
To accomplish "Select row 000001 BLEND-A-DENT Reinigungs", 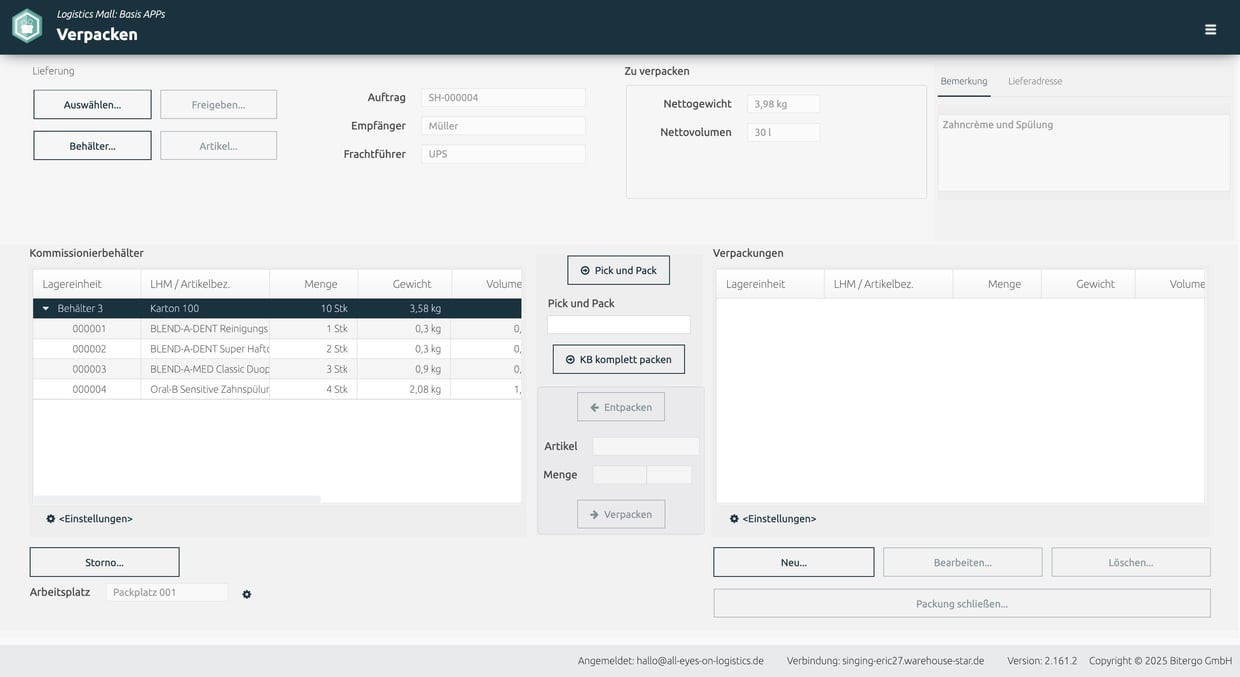I will pyautogui.click(x=277, y=328).
